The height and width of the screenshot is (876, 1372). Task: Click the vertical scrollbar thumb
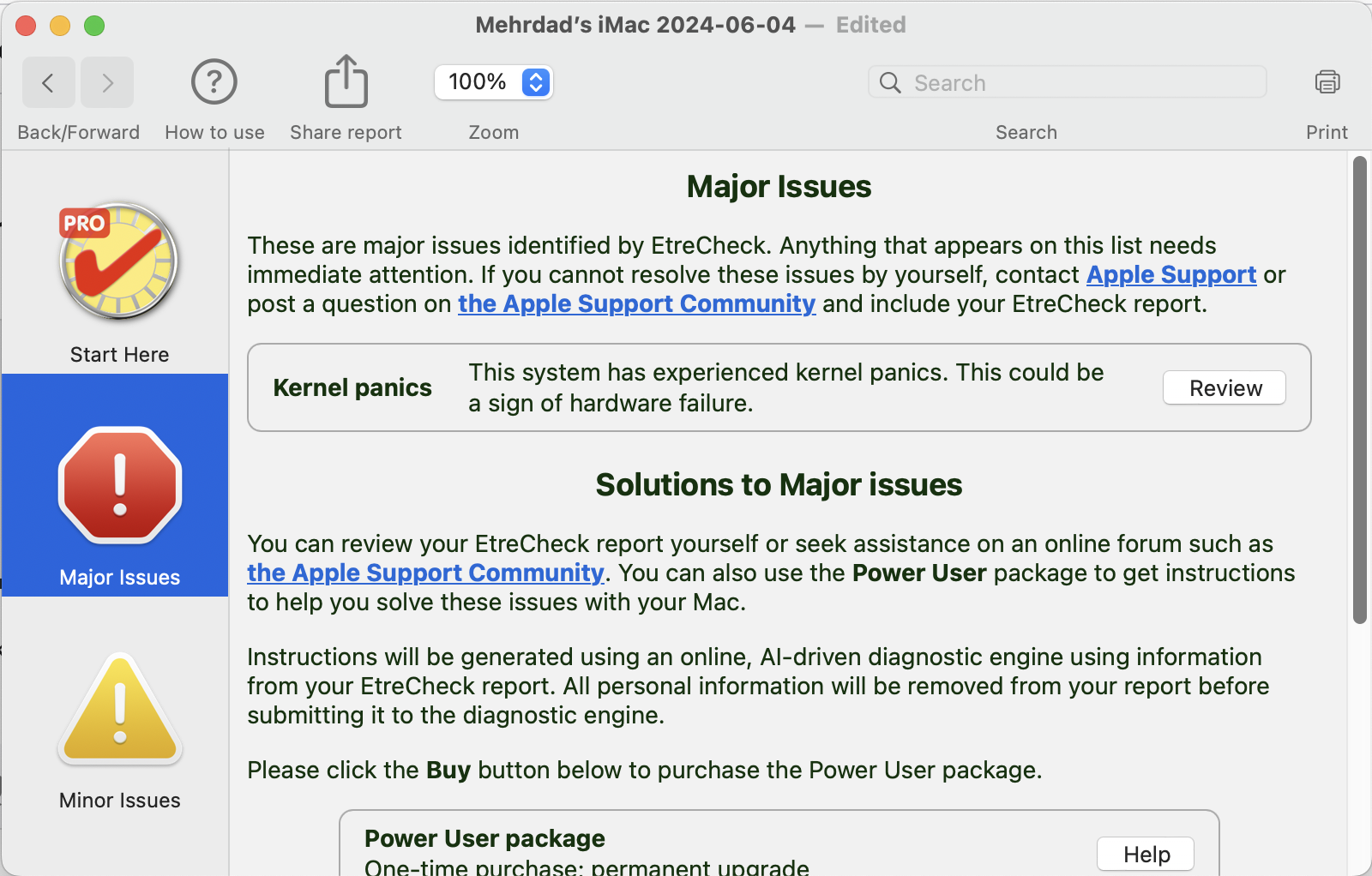pos(1359,390)
